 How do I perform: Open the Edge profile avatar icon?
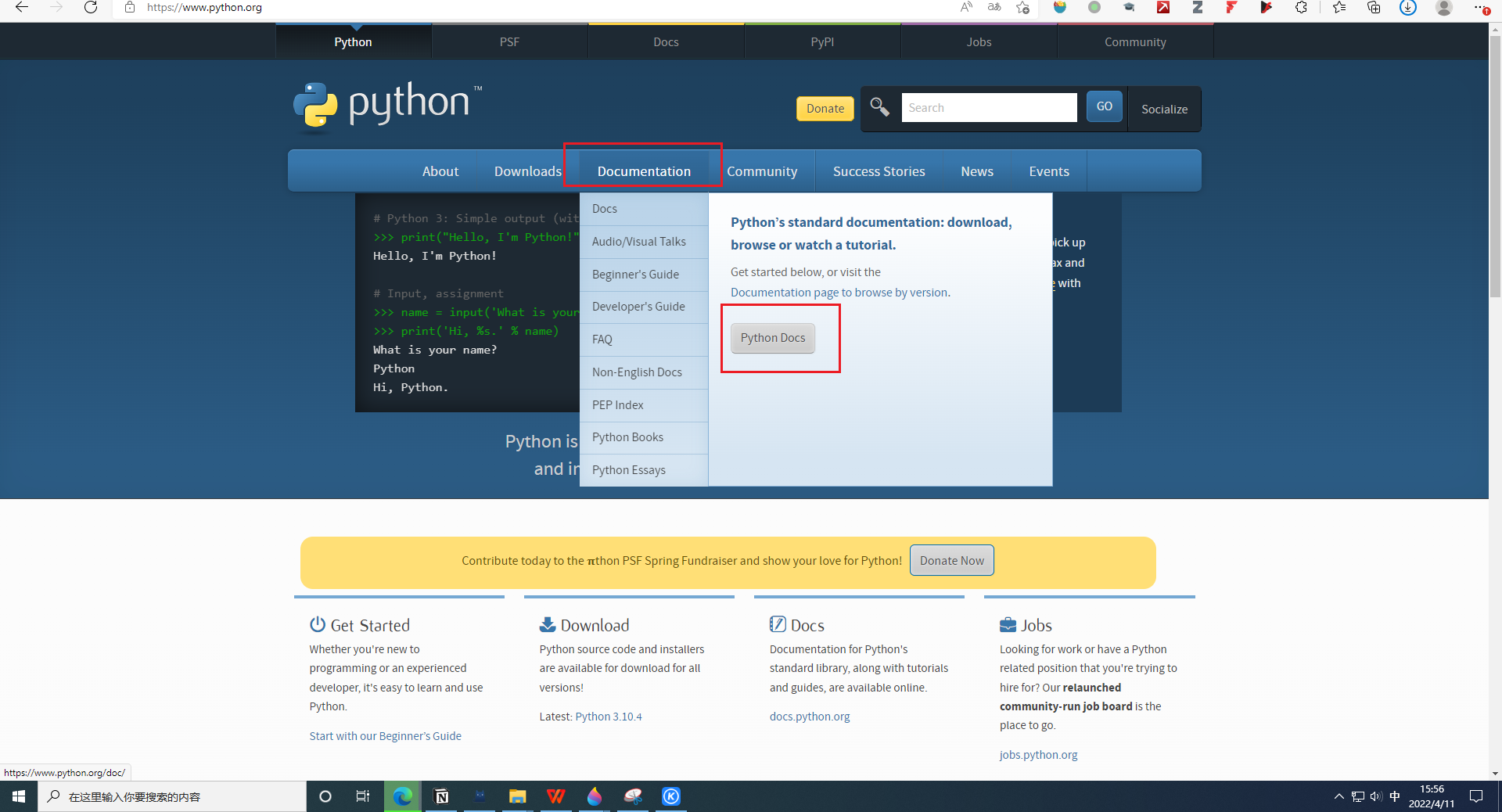(x=1445, y=9)
